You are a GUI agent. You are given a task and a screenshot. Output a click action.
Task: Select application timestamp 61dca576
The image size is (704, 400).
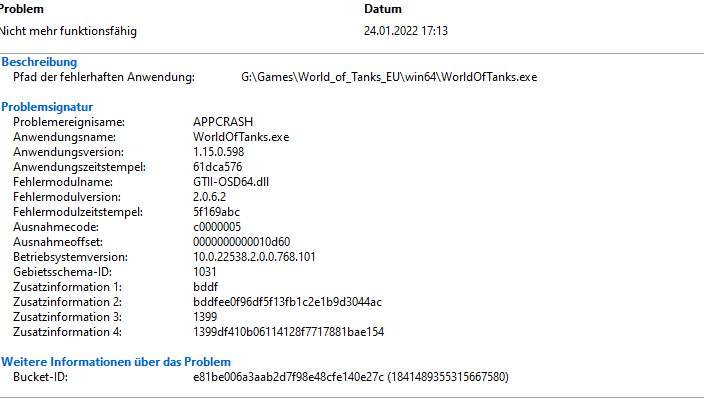pos(217,167)
